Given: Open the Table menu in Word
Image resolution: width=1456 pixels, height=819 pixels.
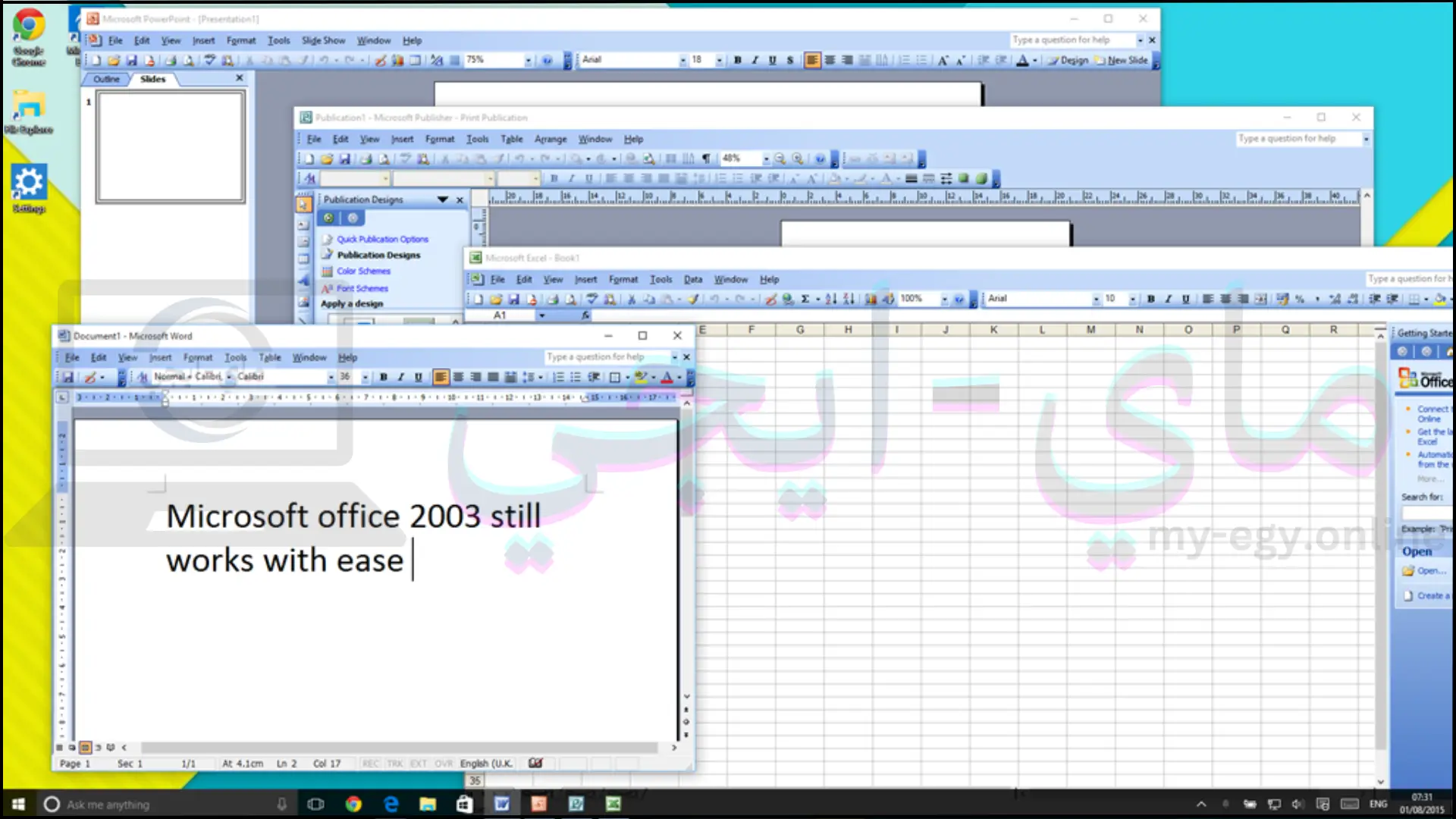Looking at the screenshot, I should pyautogui.click(x=270, y=357).
